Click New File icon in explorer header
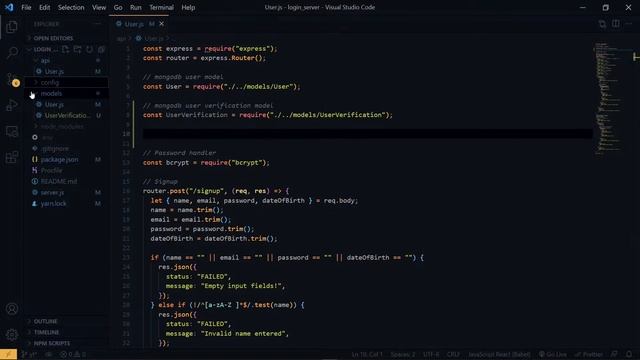This screenshot has height=360, width=640. [65, 49]
